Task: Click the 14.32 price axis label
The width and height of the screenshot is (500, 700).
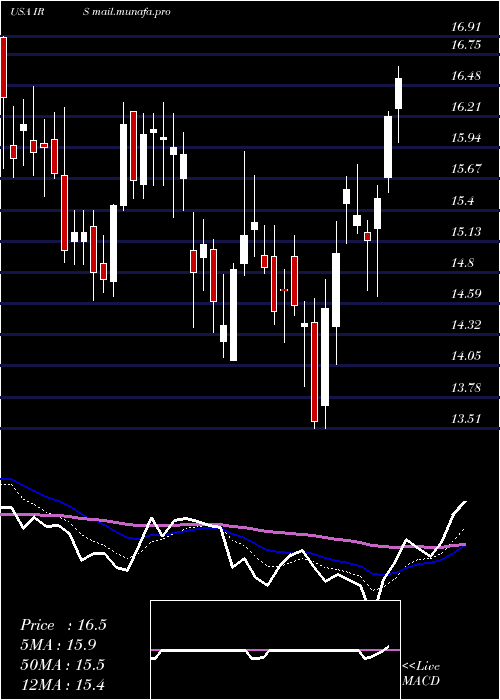Action: click(466, 325)
